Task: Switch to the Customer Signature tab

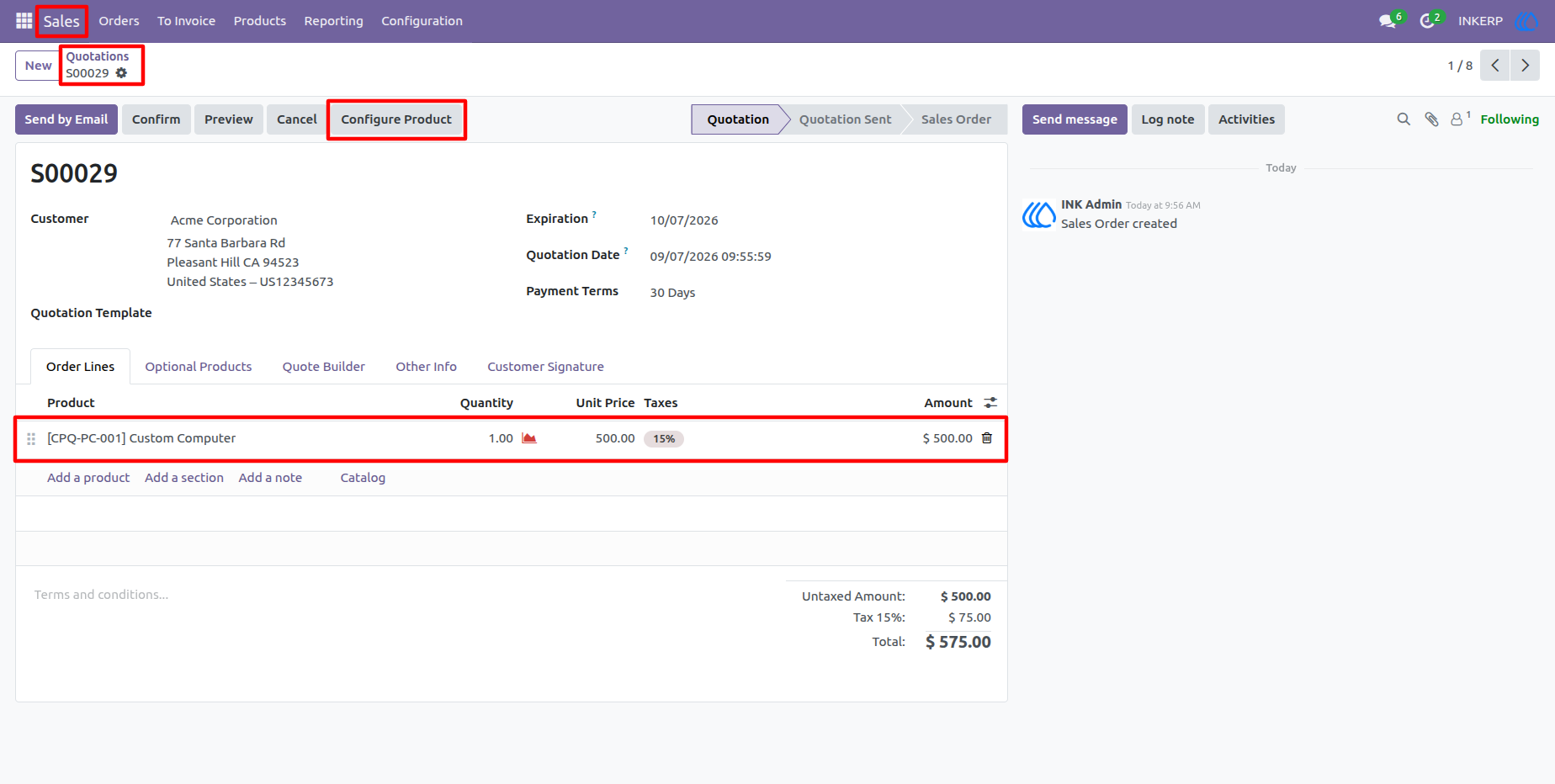Action: [x=545, y=367]
